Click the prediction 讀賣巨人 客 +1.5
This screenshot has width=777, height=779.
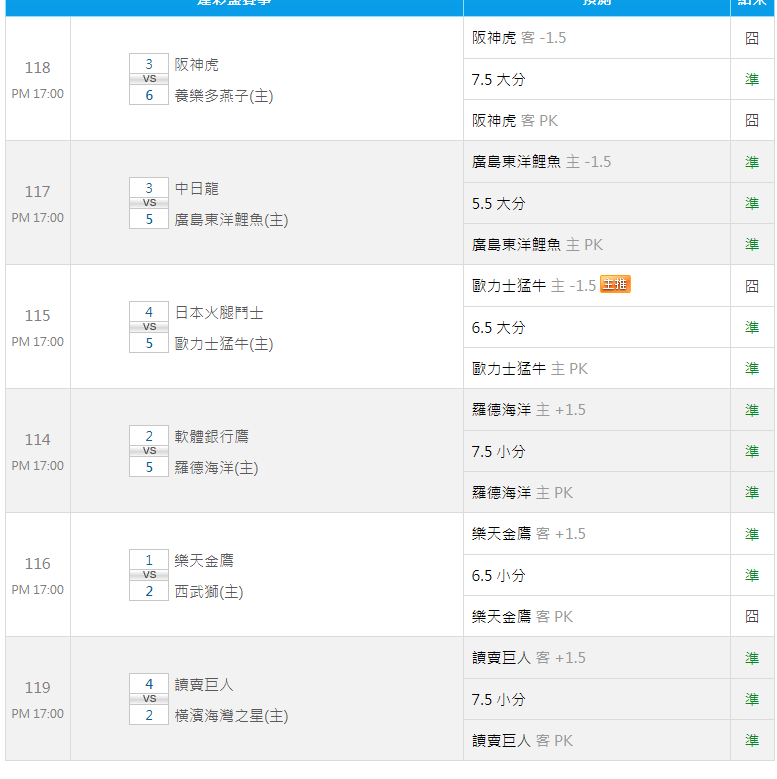tap(529, 658)
